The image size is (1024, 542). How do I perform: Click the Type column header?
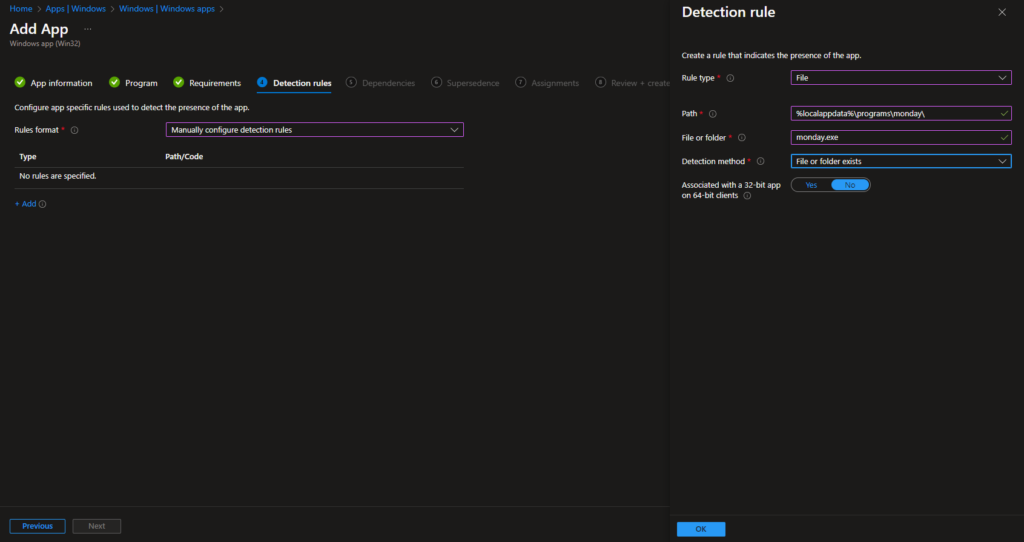[x=28, y=157]
